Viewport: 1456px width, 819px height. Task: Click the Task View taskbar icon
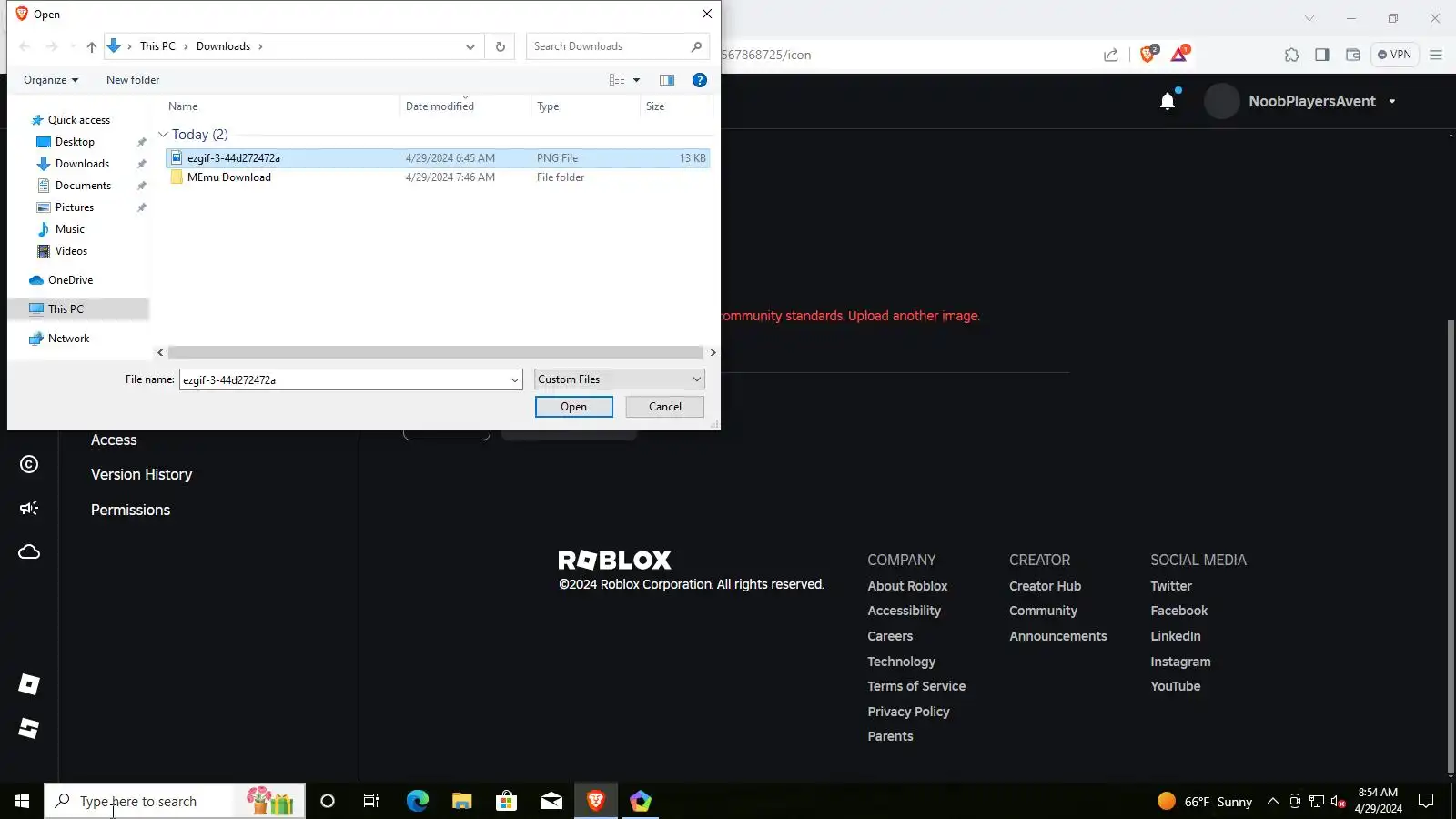(371, 801)
